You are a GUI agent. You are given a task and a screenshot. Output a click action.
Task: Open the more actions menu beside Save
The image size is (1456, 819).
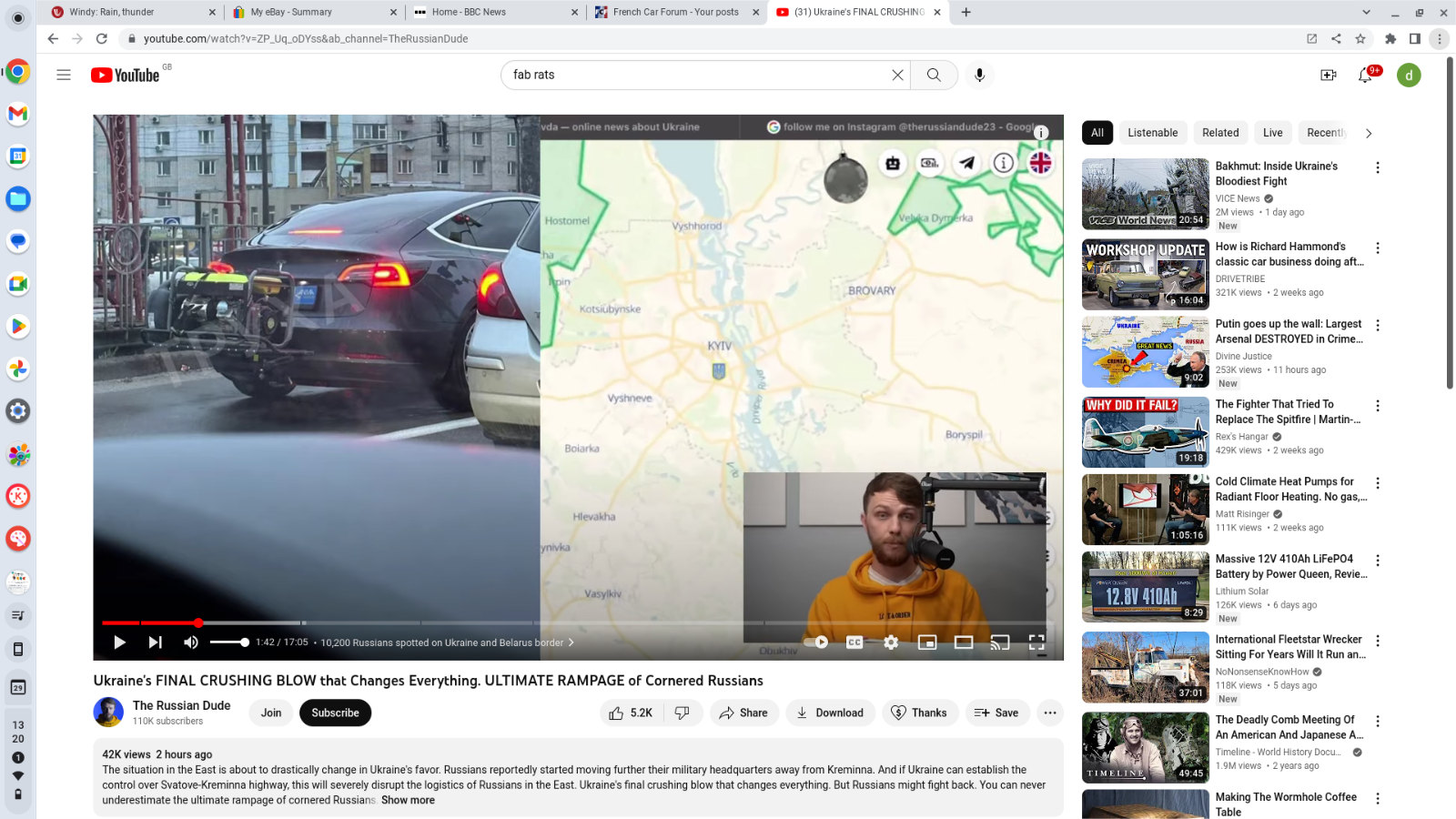click(x=1050, y=713)
